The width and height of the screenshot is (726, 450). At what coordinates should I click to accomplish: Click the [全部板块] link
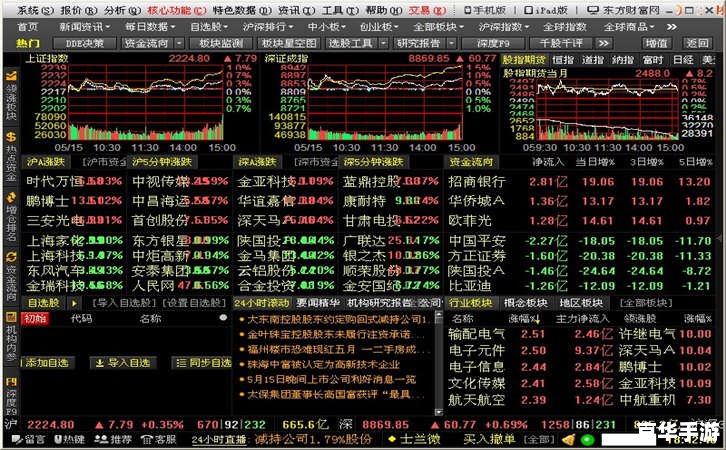click(x=646, y=304)
